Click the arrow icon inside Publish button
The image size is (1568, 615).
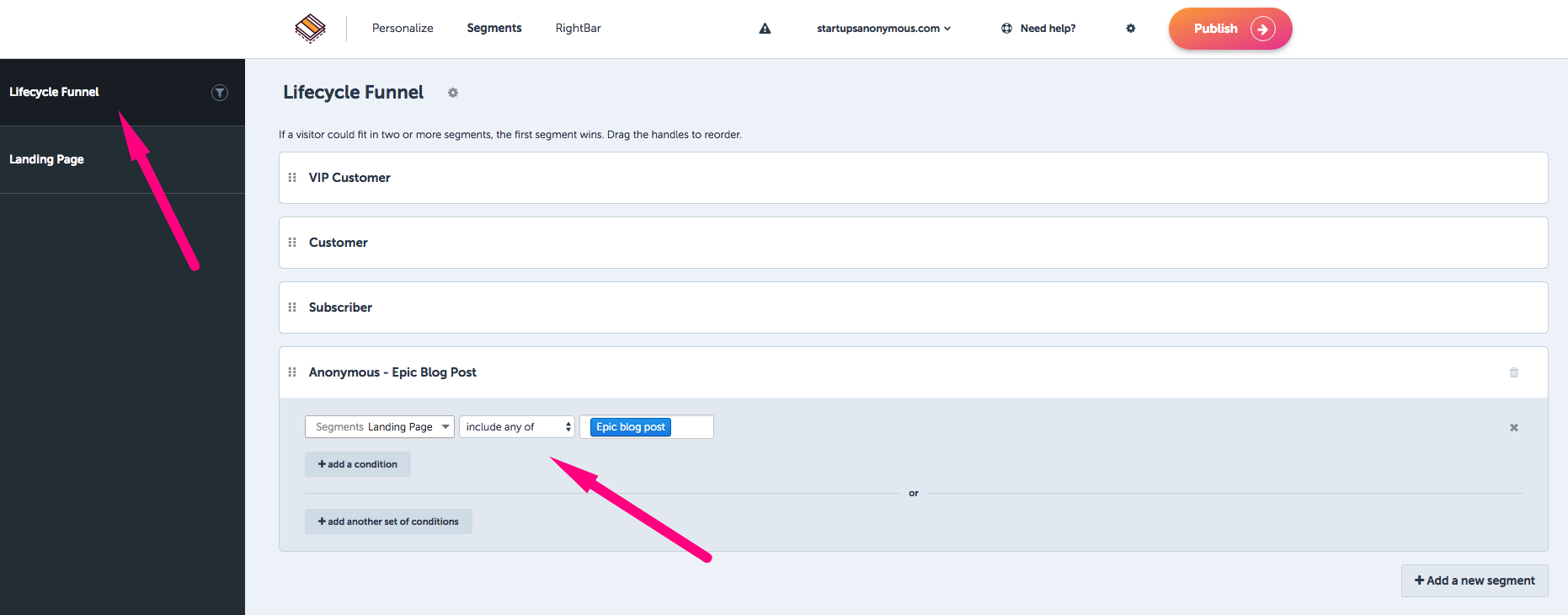pos(1263,29)
